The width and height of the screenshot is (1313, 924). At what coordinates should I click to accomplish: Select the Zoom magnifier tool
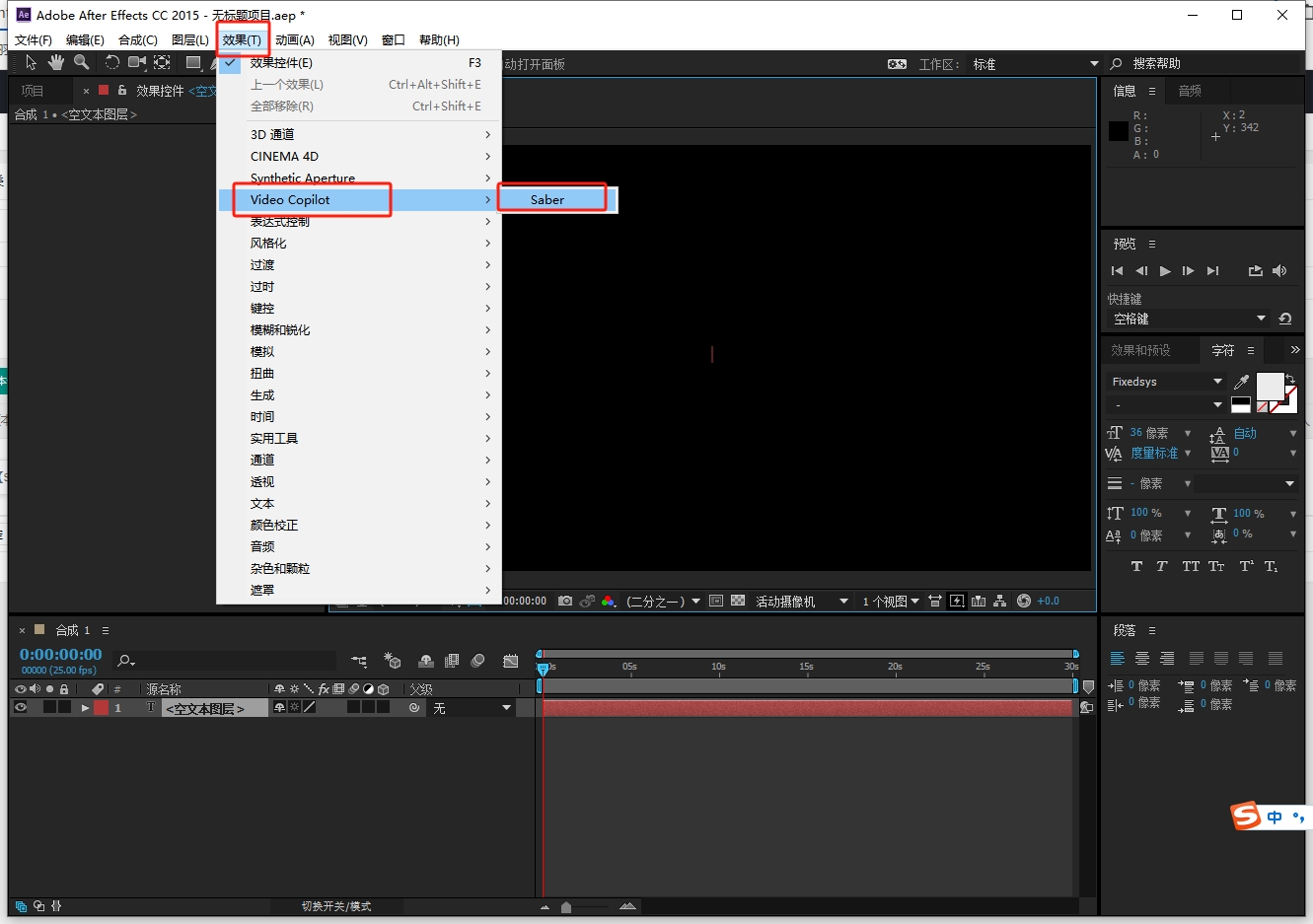(x=82, y=63)
